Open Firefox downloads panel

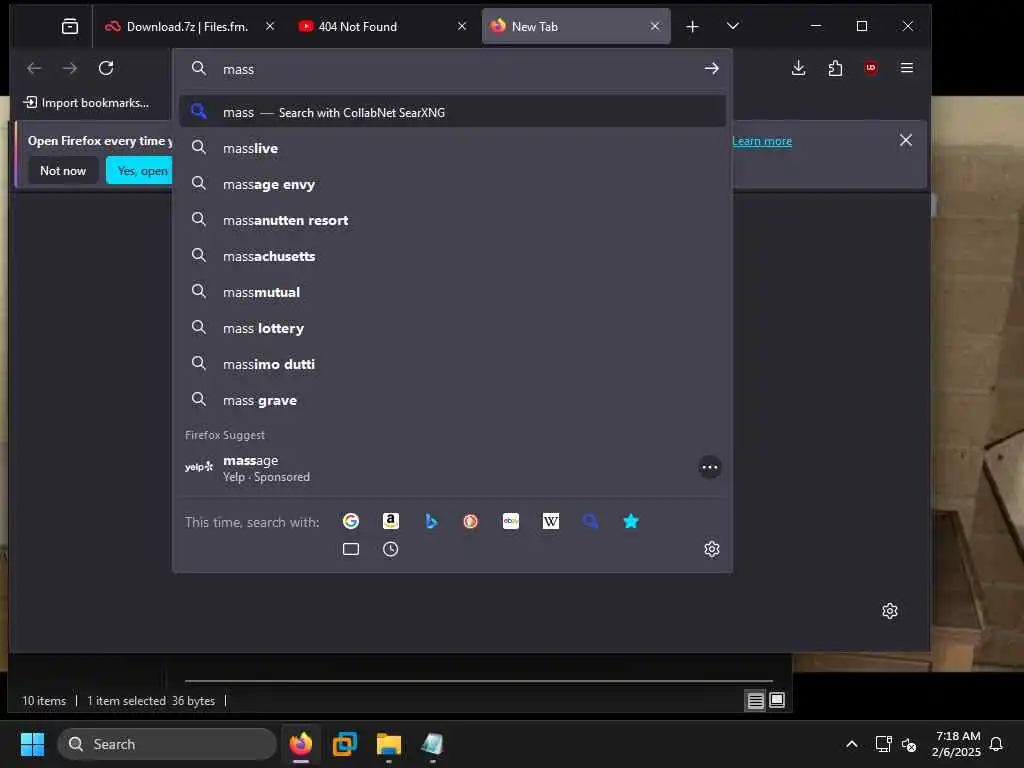pyautogui.click(x=798, y=68)
